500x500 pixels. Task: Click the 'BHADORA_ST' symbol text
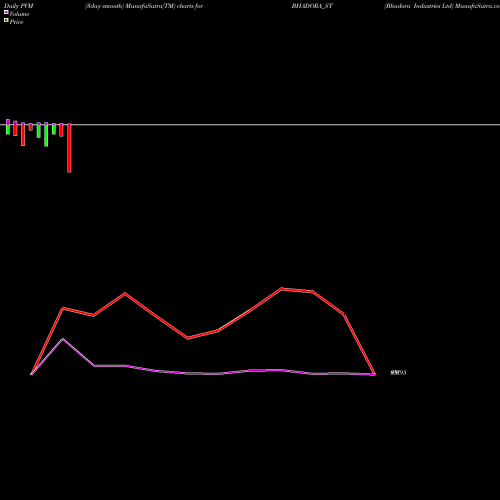(312, 6)
